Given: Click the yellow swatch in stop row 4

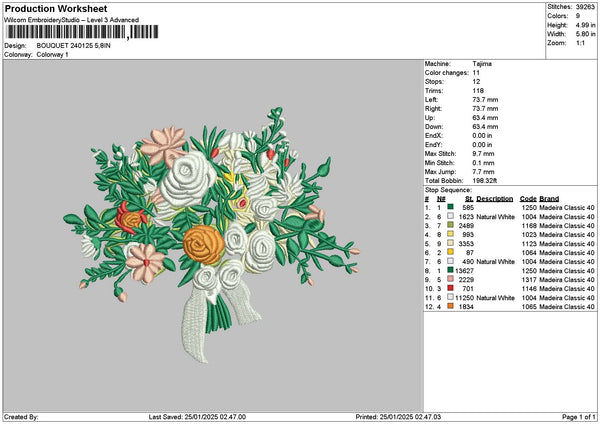Looking at the screenshot, I should pyautogui.click(x=450, y=234).
